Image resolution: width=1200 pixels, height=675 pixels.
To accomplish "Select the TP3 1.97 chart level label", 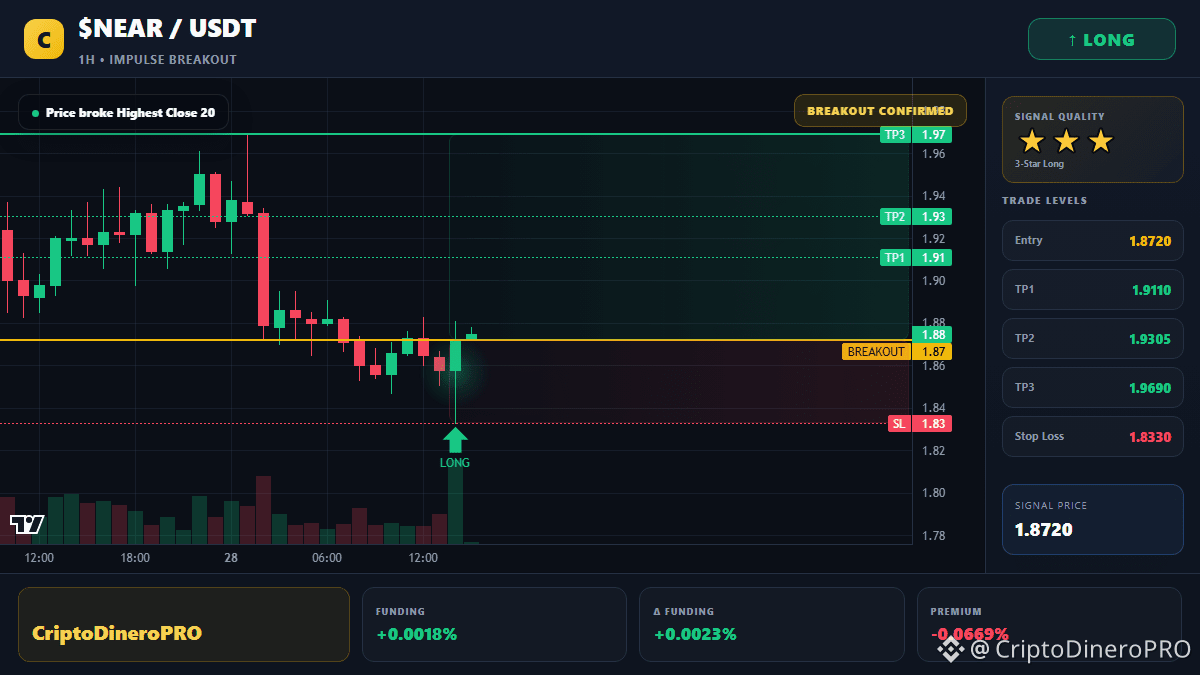I will pos(916,135).
